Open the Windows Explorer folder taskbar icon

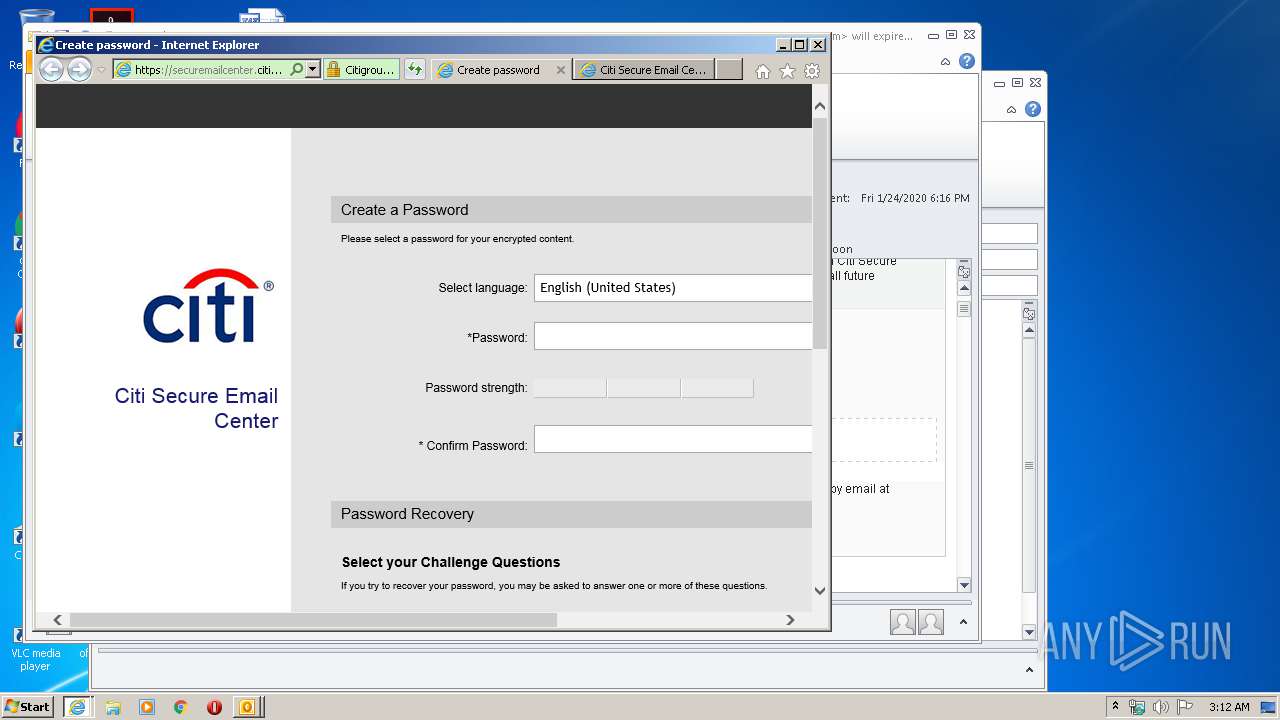coord(113,707)
